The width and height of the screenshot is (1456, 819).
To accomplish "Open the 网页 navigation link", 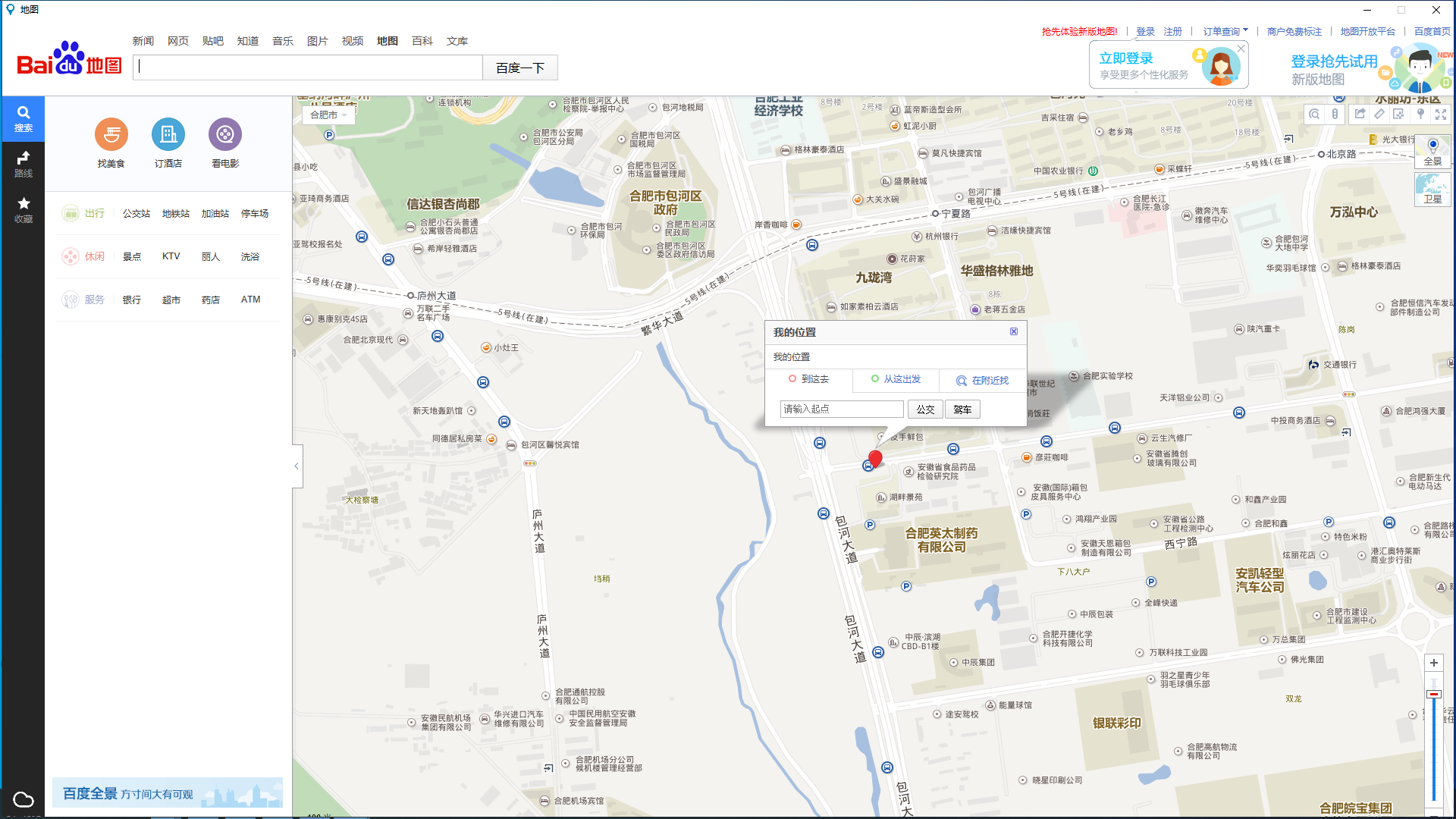I will tap(178, 41).
